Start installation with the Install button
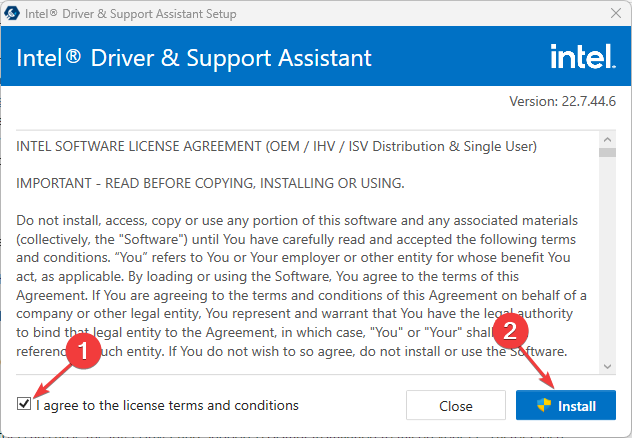Viewport: 632px width, 438px height. point(566,405)
